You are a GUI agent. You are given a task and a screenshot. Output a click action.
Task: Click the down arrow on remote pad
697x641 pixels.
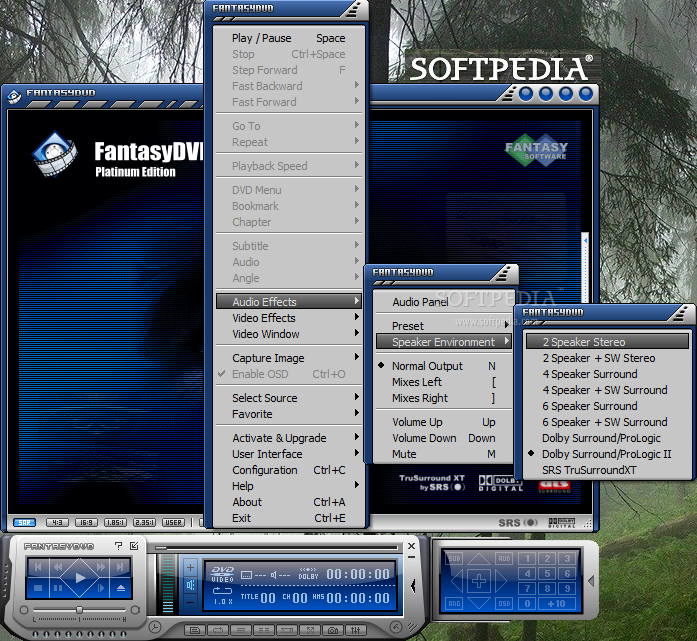point(479,603)
